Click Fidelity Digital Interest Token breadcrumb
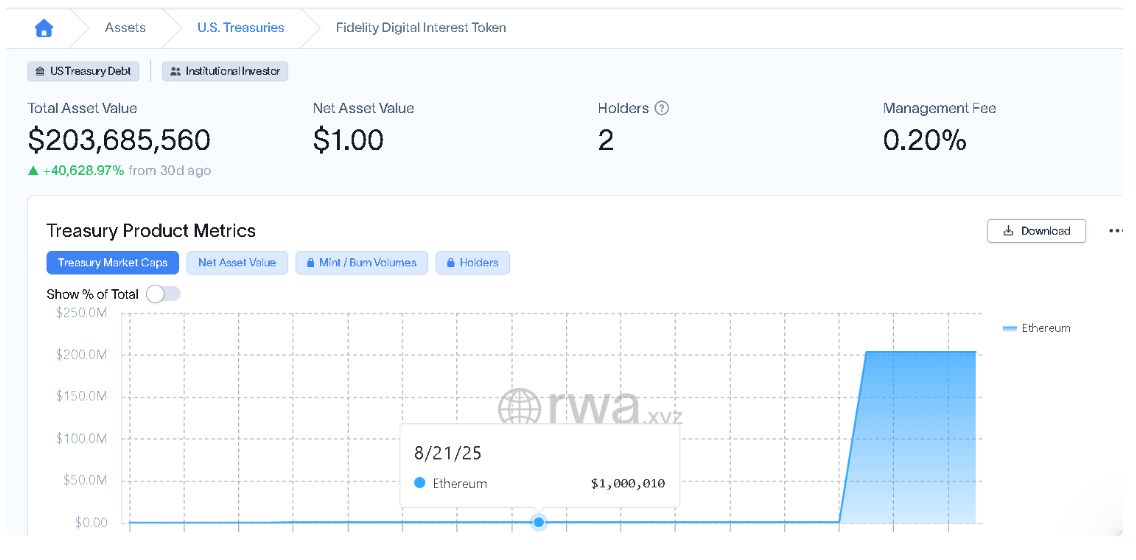The image size is (1136, 560). 421,28
